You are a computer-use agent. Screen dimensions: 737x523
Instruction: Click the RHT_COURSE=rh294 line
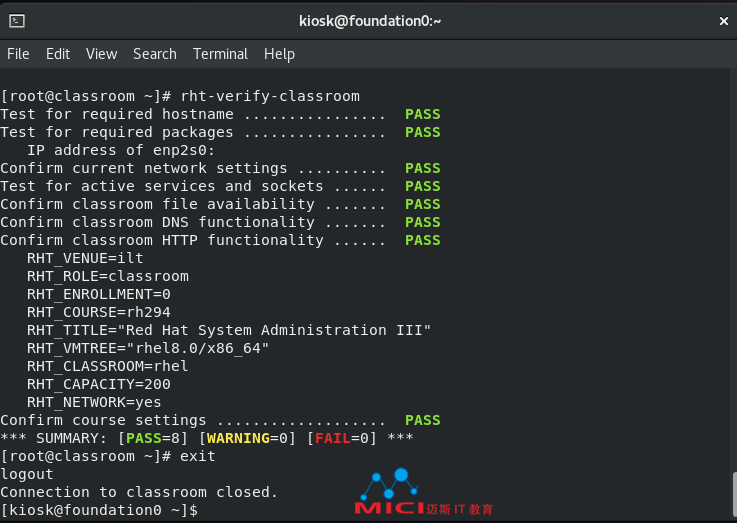click(x=99, y=312)
